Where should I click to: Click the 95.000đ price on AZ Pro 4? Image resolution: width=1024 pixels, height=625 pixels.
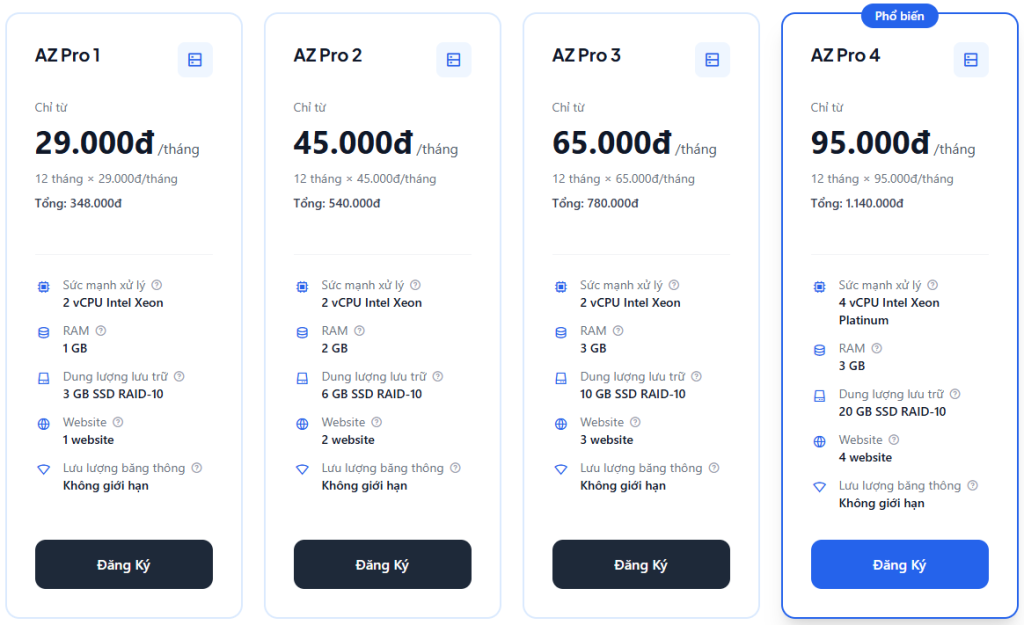click(870, 144)
